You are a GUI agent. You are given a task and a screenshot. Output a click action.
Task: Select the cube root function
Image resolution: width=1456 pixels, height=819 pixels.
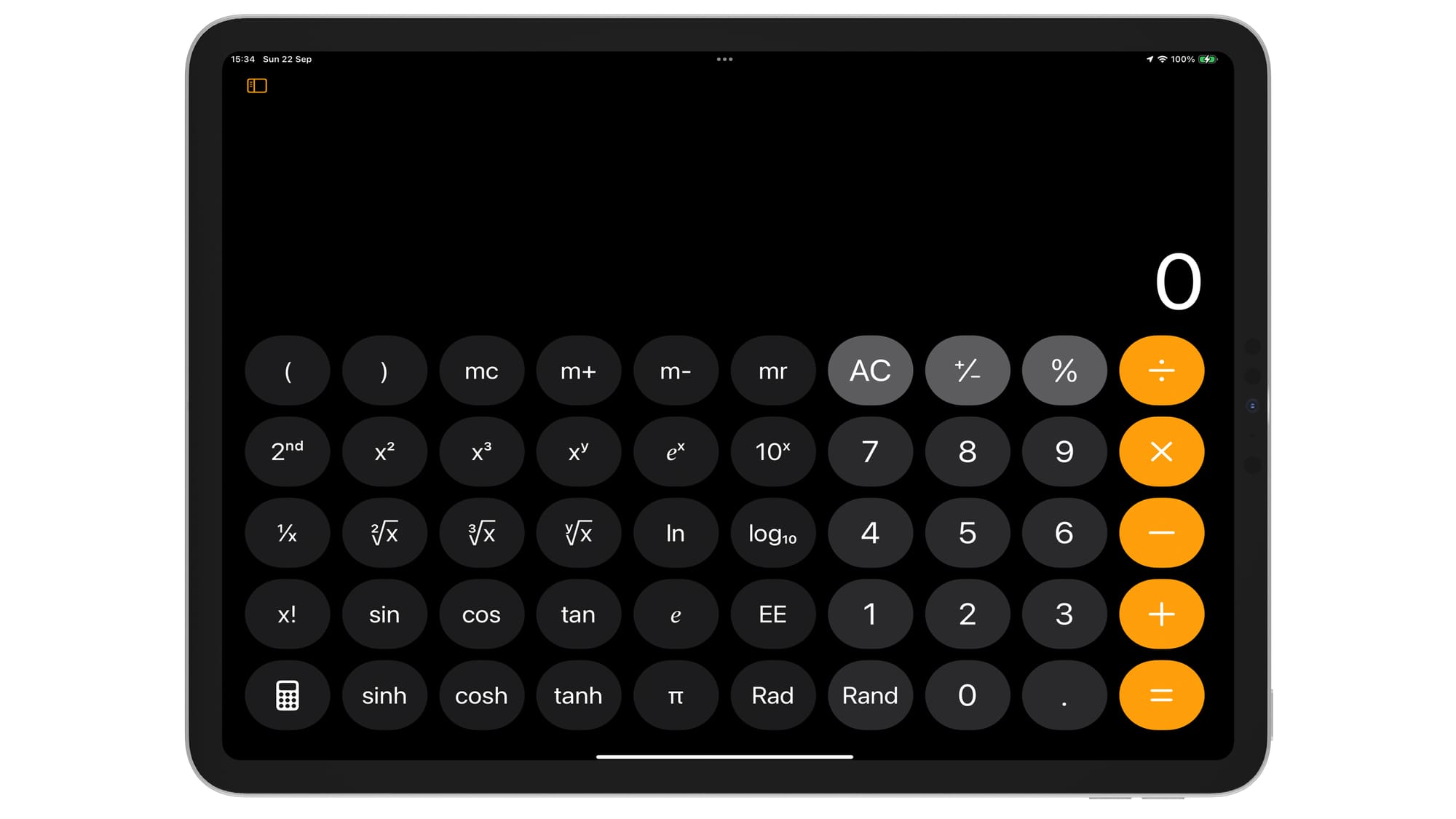(481, 533)
